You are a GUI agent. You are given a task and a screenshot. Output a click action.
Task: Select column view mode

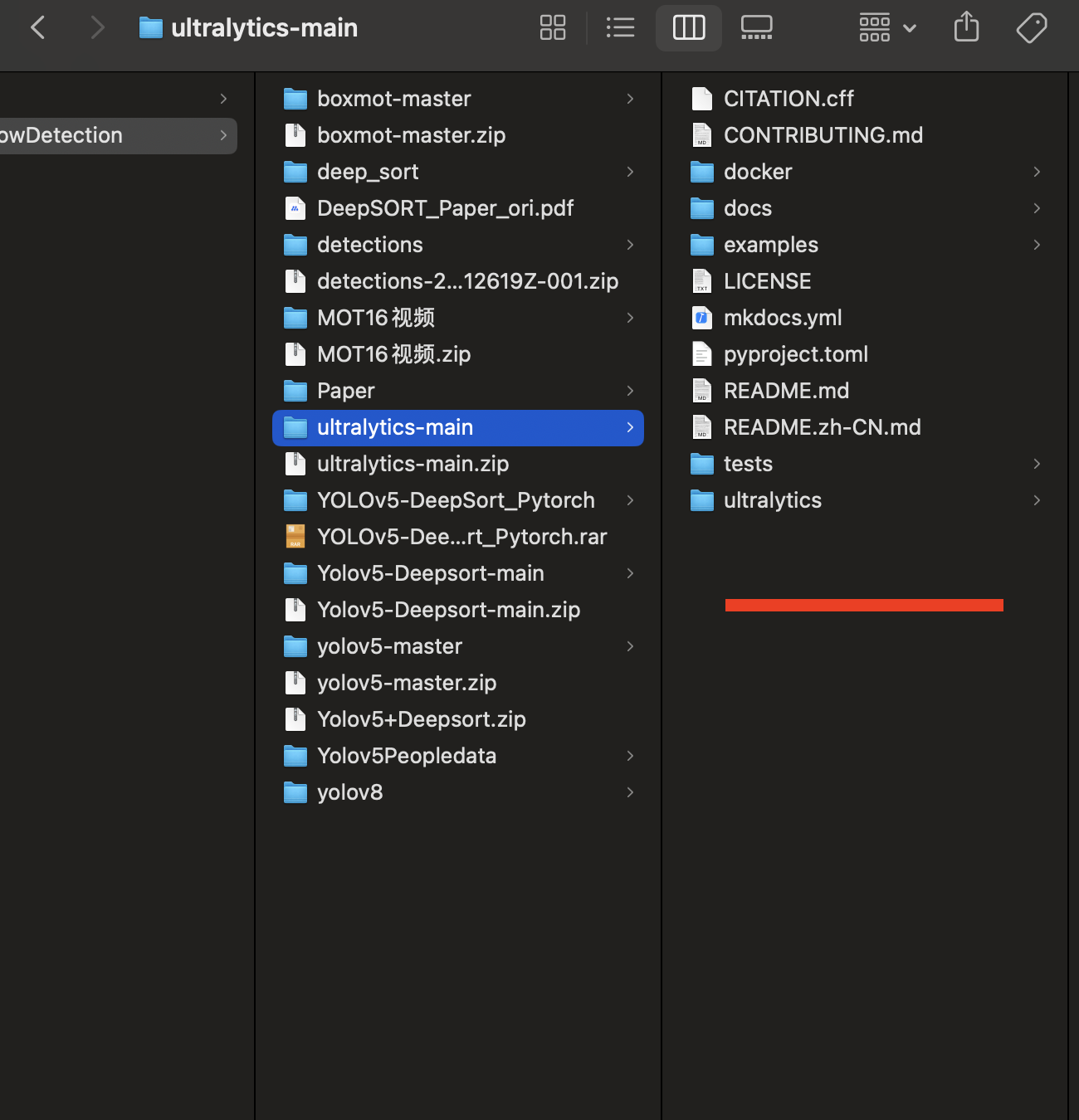688,28
